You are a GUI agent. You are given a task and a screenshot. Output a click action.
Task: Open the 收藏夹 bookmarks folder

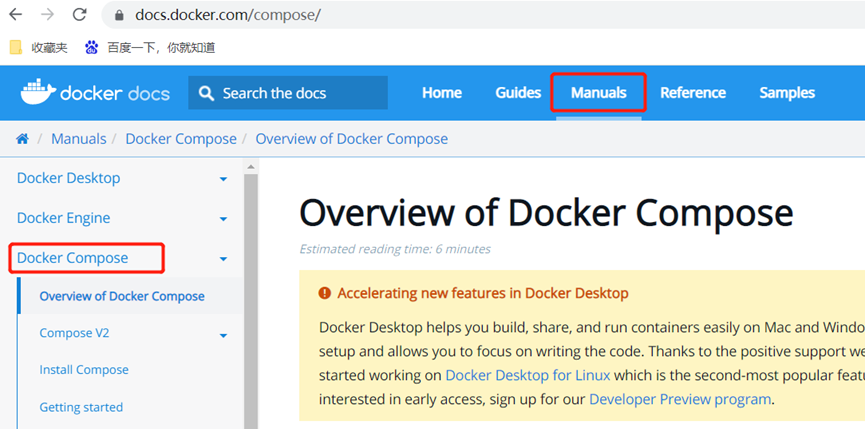click(39, 47)
